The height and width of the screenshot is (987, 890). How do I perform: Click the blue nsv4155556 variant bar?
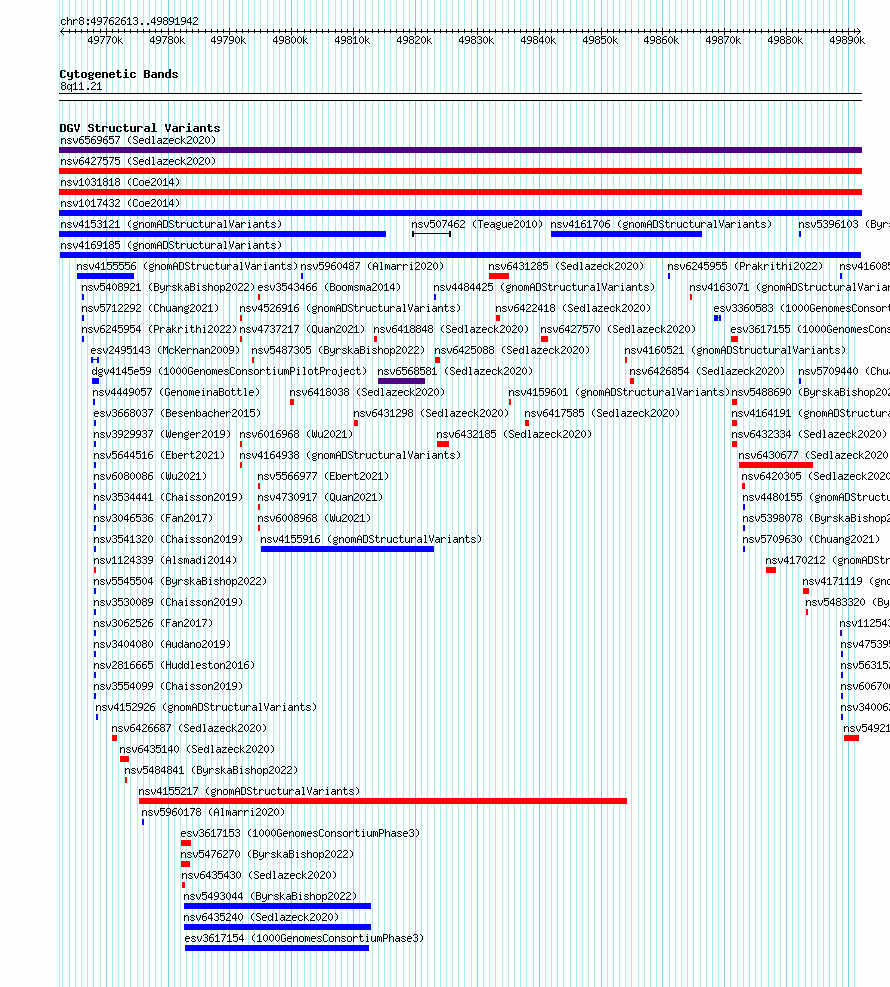coord(105,276)
